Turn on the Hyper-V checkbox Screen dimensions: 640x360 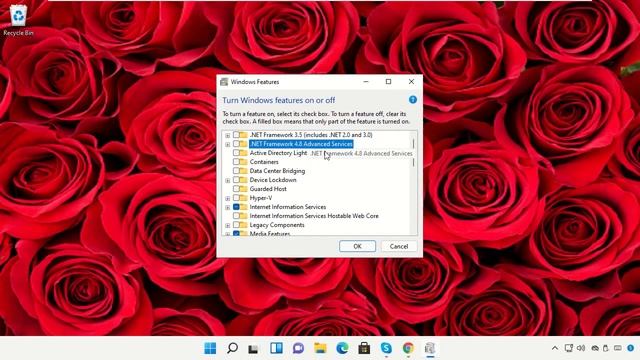(x=236, y=198)
